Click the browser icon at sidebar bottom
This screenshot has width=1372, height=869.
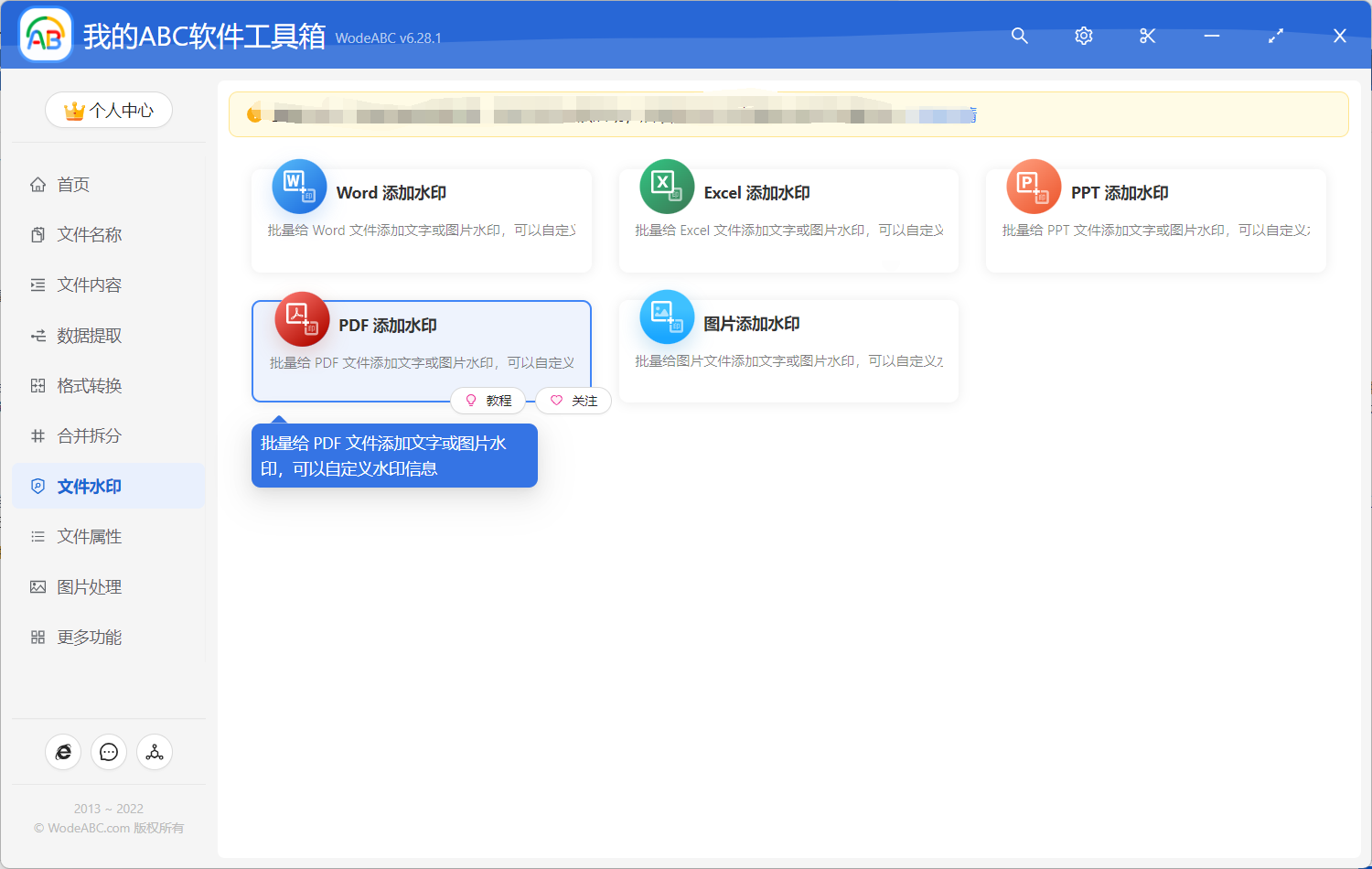point(63,752)
